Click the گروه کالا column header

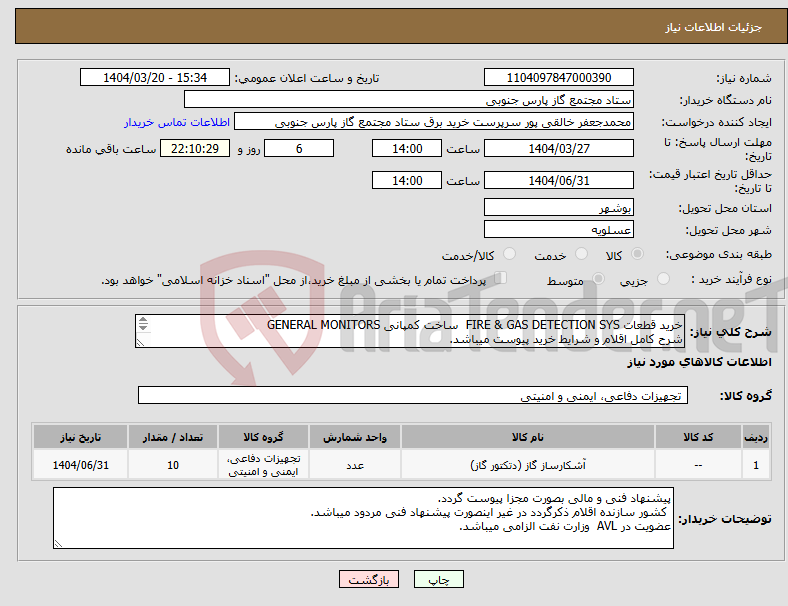[263, 437]
